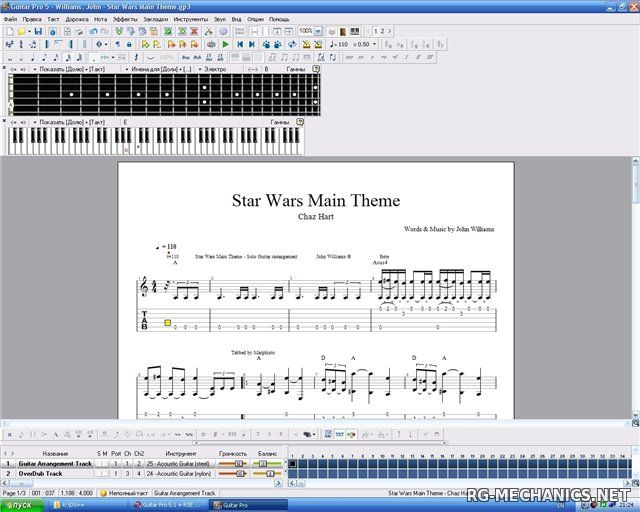640x512 pixels.
Task: Click the yellow note marker in tablature
Action: (x=167, y=323)
